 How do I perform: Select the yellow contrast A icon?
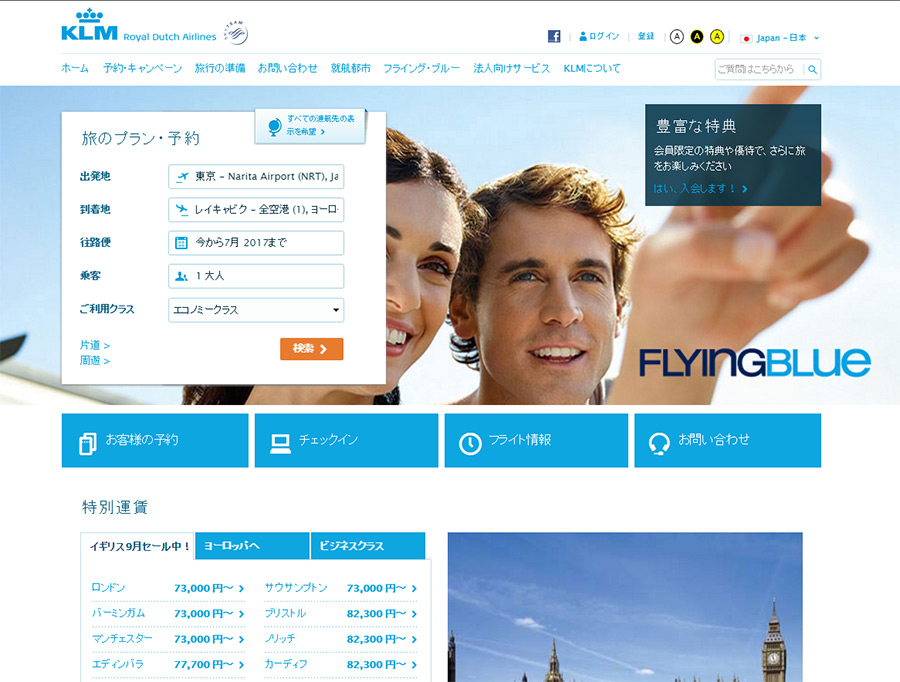[717, 37]
